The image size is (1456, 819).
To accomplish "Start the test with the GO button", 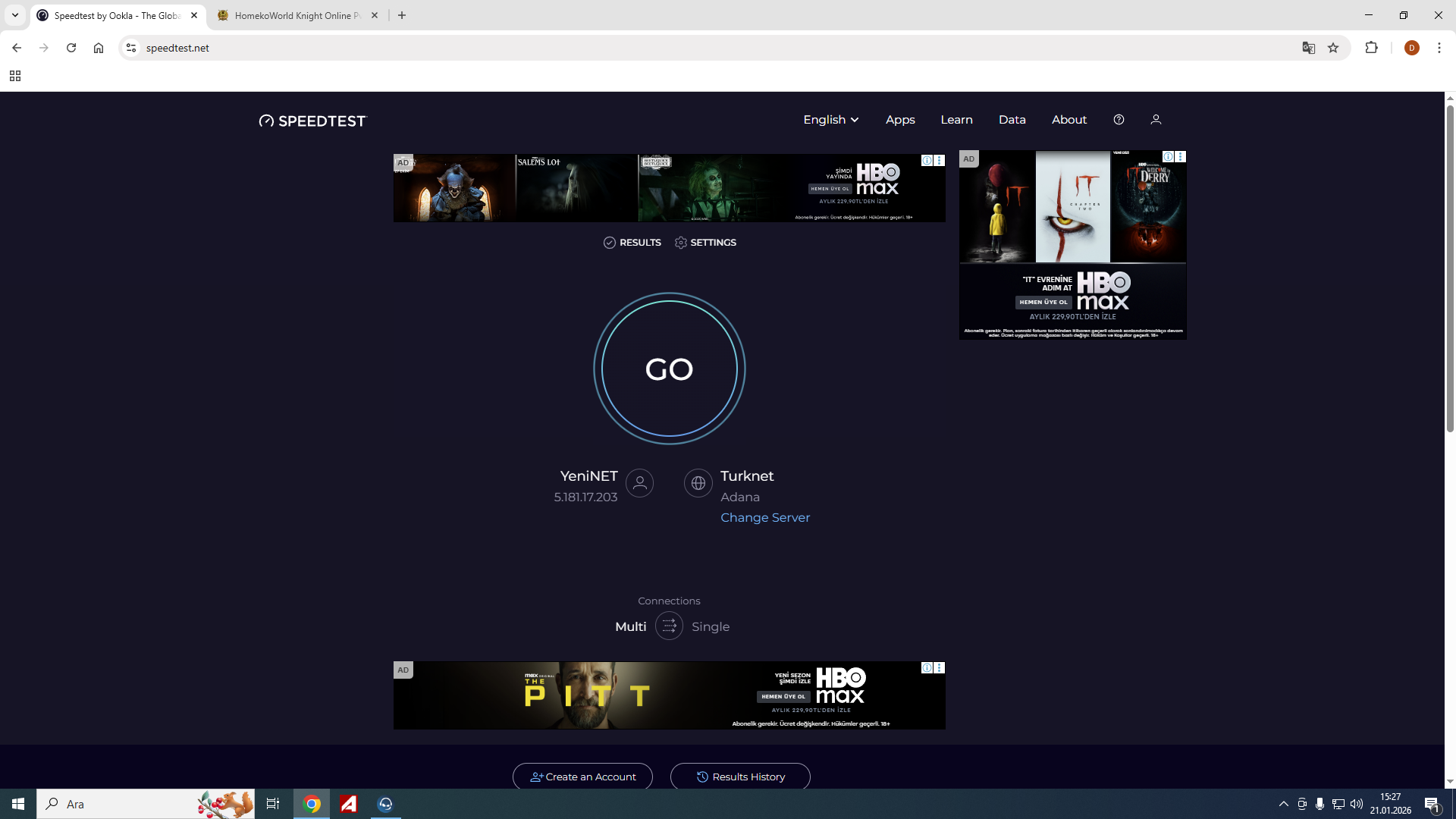I will click(670, 369).
